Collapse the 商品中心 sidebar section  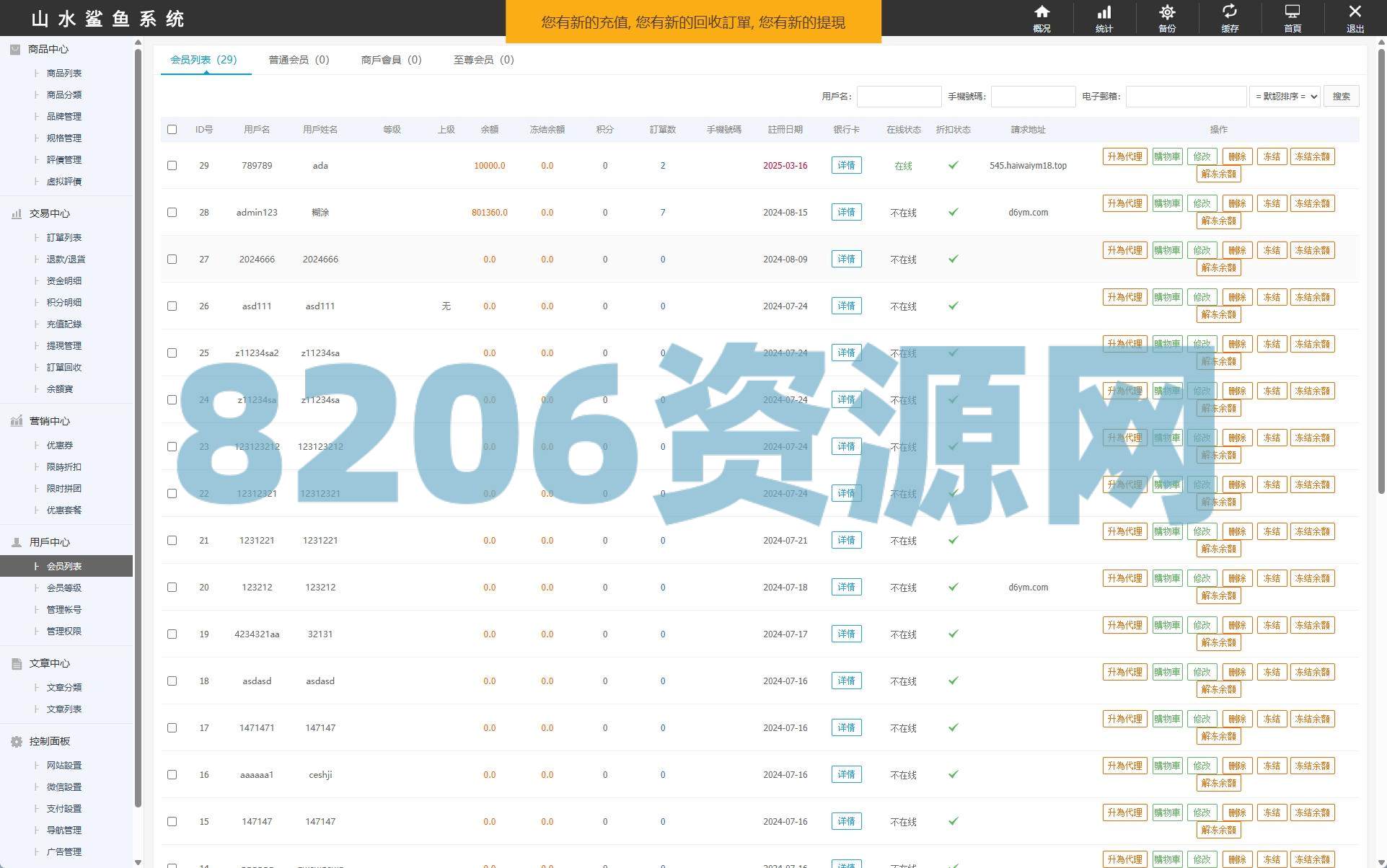click(x=48, y=49)
